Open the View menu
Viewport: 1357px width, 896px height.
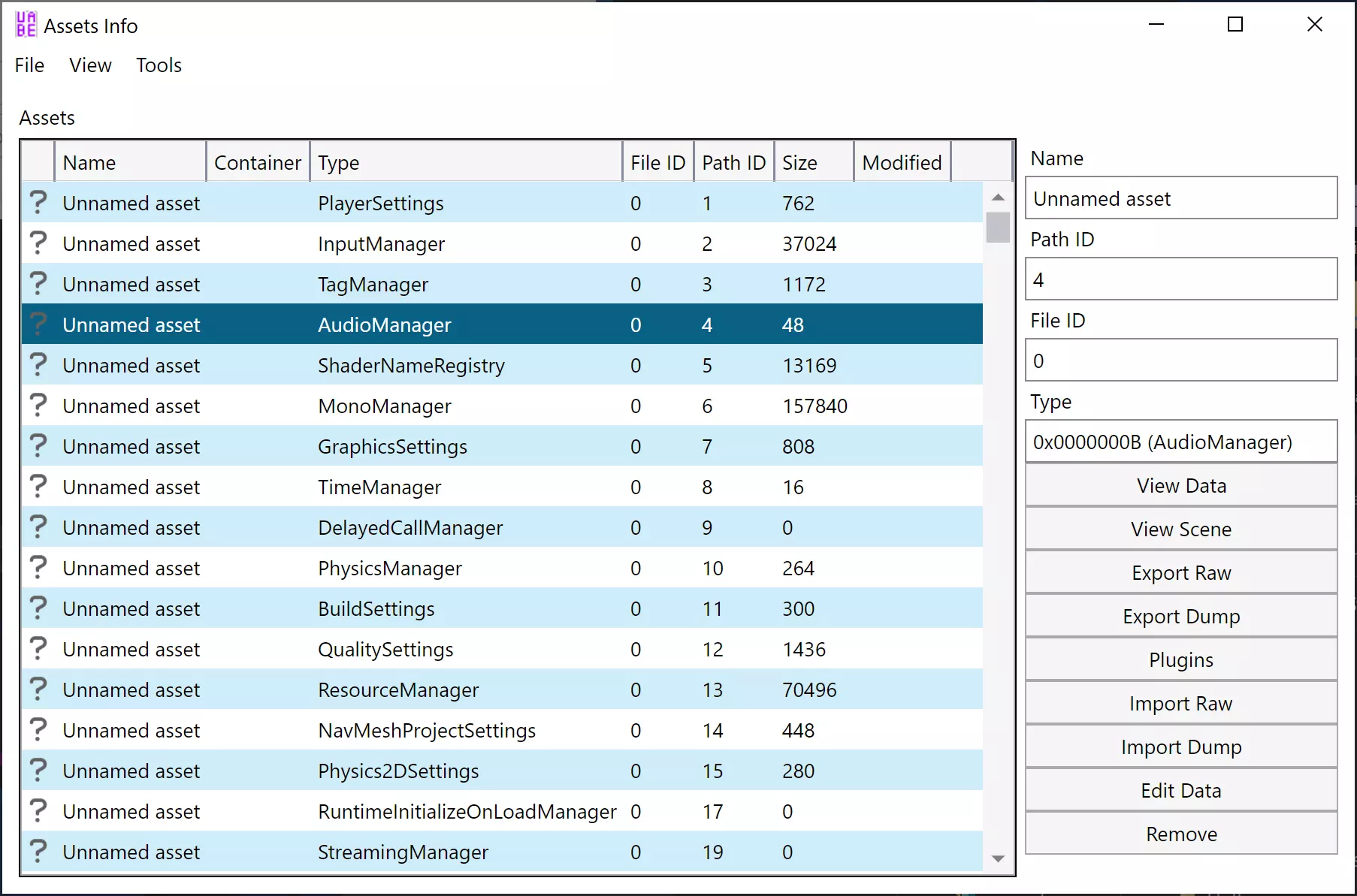[x=90, y=65]
